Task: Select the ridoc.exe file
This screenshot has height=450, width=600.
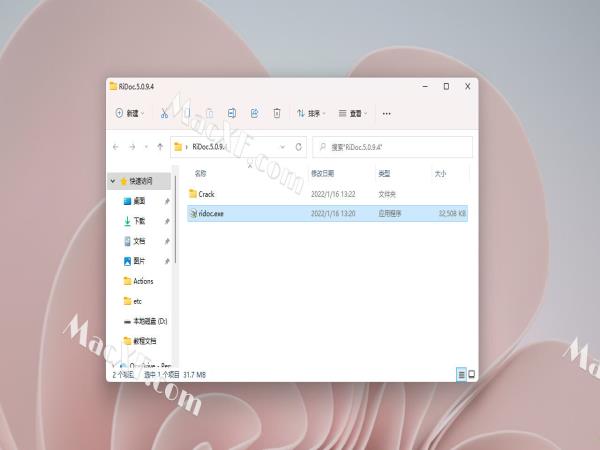Action: pyautogui.click(x=327, y=213)
